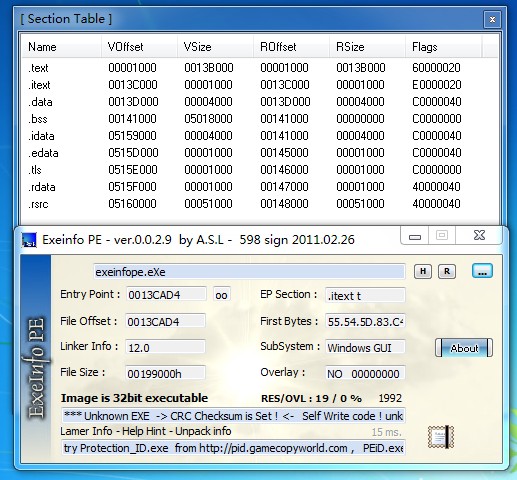Image resolution: width=517 pixels, height=480 pixels.
Task: Click the Name column header
Action: tap(62, 47)
